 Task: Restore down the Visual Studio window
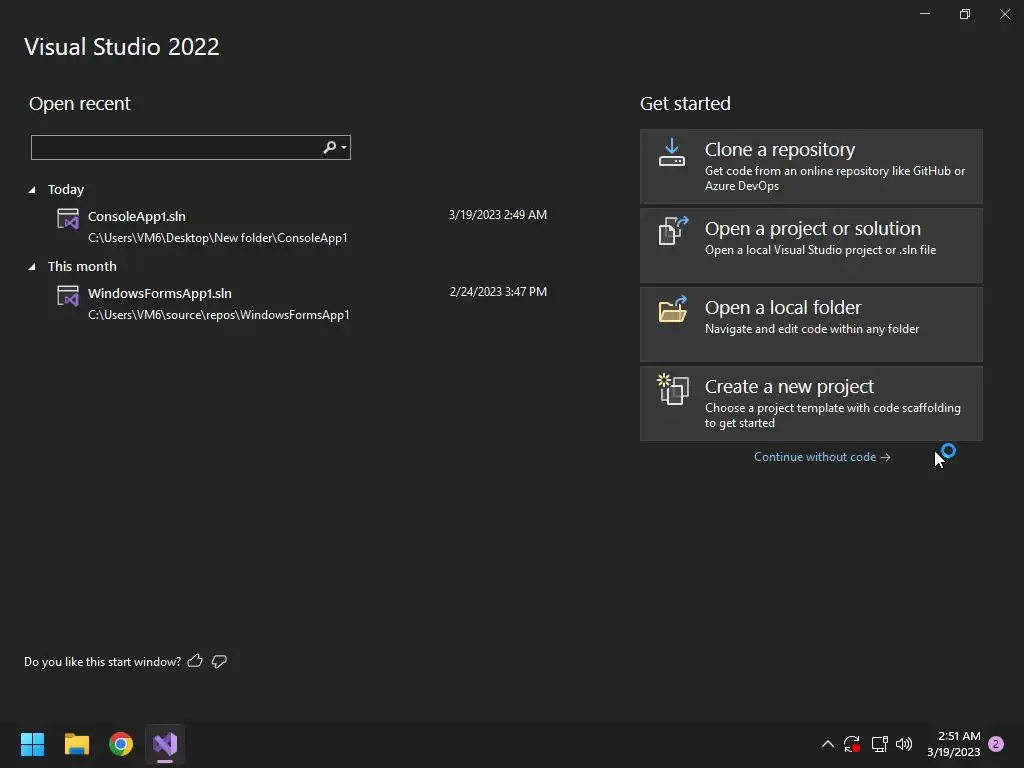965,14
